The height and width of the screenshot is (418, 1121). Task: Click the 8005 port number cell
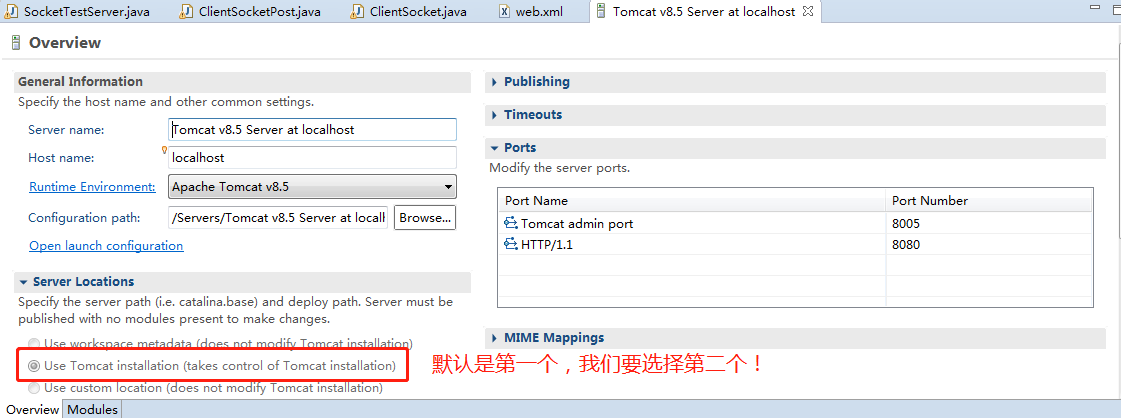pyautogui.click(x=989, y=224)
